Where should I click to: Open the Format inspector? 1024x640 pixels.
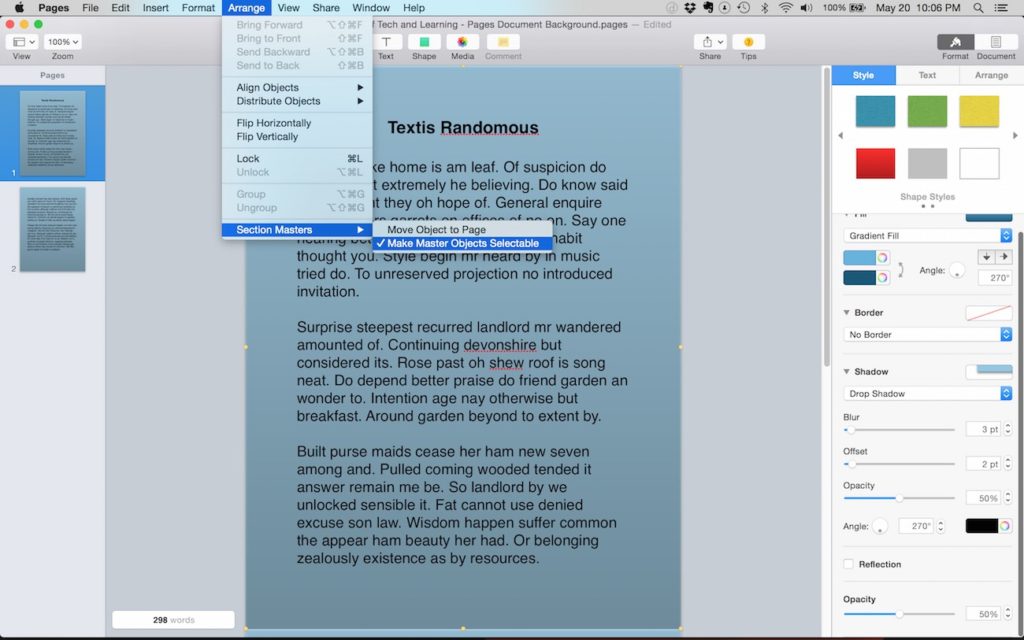click(954, 42)
